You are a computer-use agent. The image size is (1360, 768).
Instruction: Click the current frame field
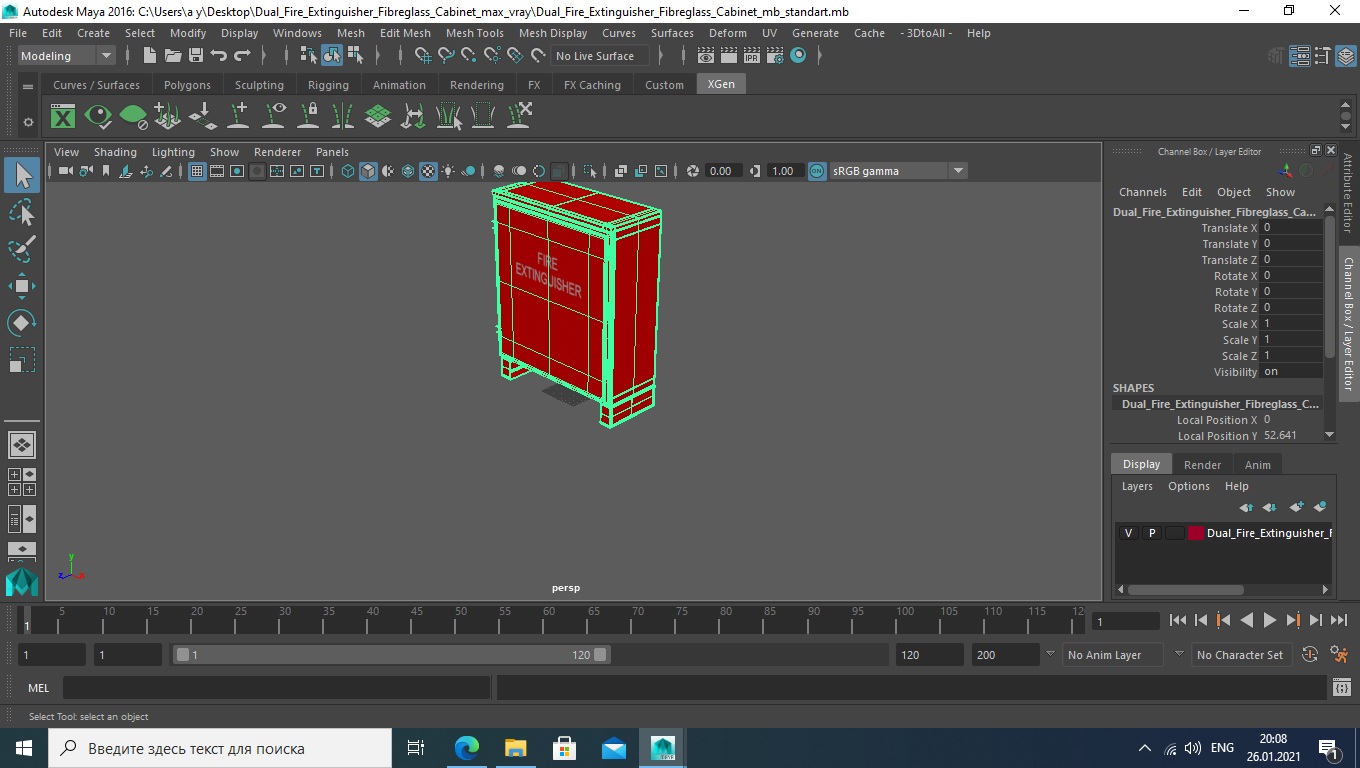tap(1125, 621)
